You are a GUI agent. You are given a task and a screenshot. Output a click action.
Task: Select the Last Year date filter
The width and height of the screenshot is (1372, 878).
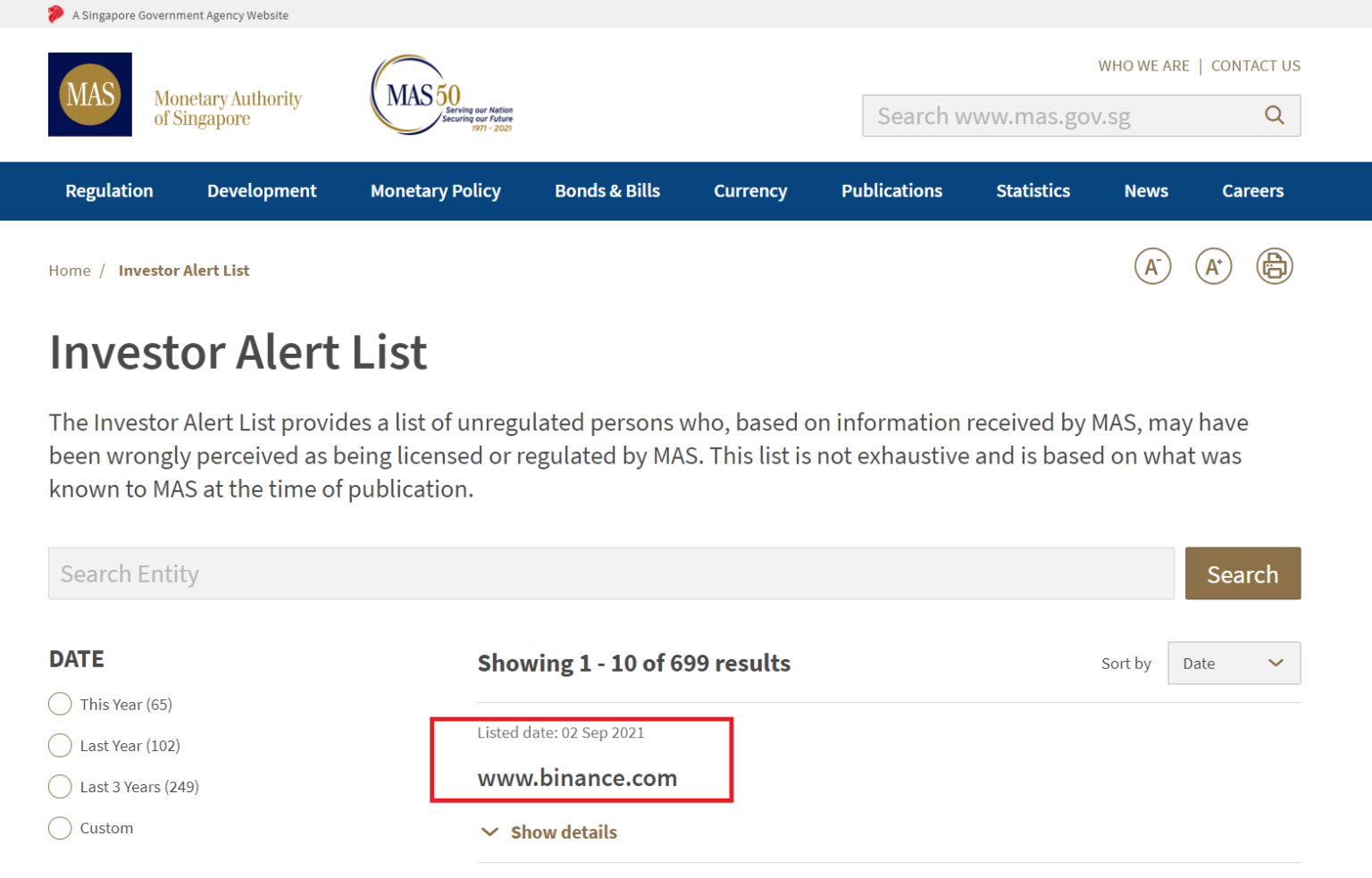coord(60,745)
